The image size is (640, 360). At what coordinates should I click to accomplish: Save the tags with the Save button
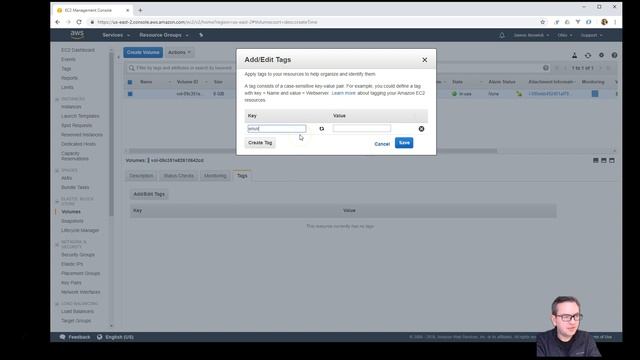click(404, 143)
